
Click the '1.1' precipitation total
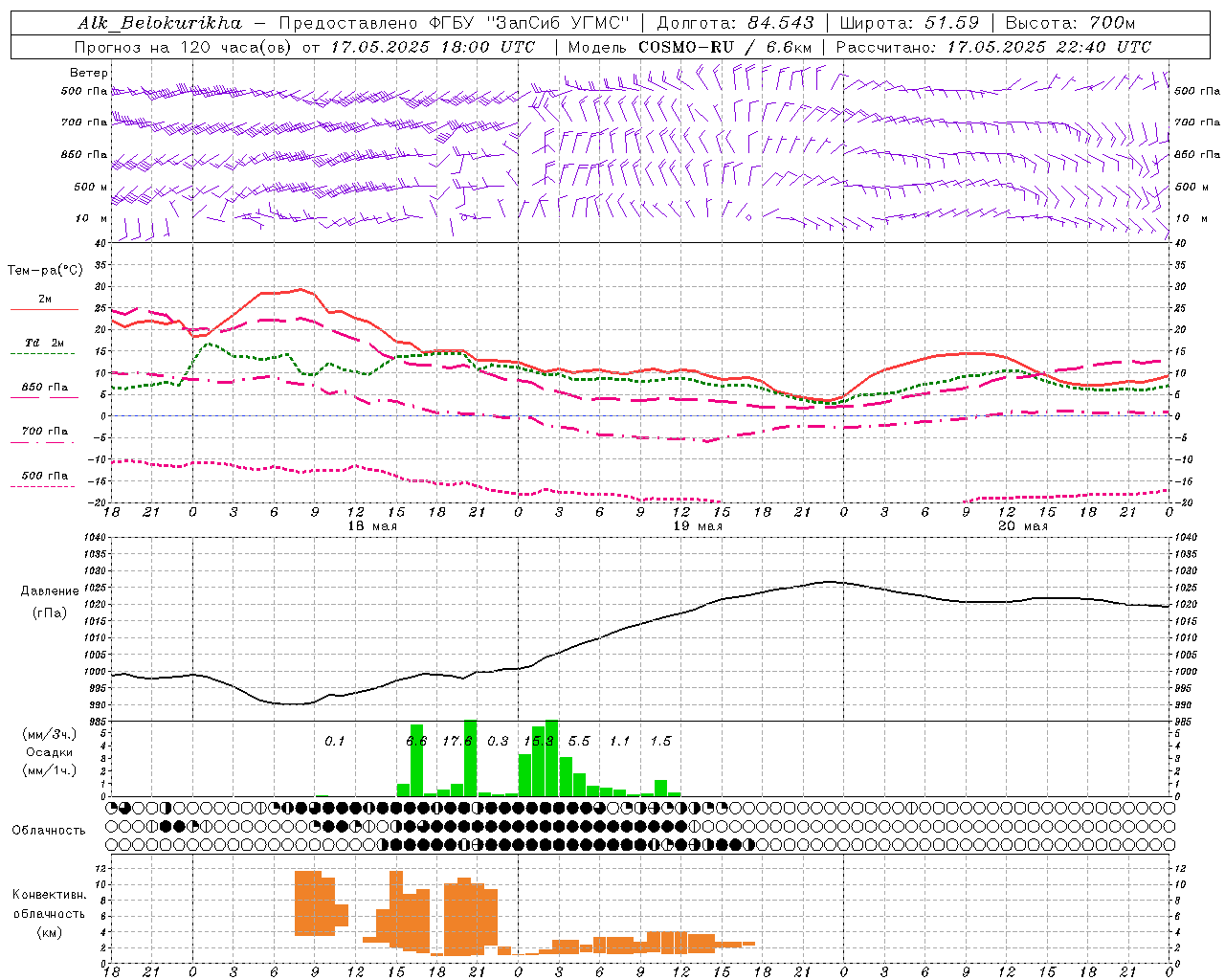[620, 741]
